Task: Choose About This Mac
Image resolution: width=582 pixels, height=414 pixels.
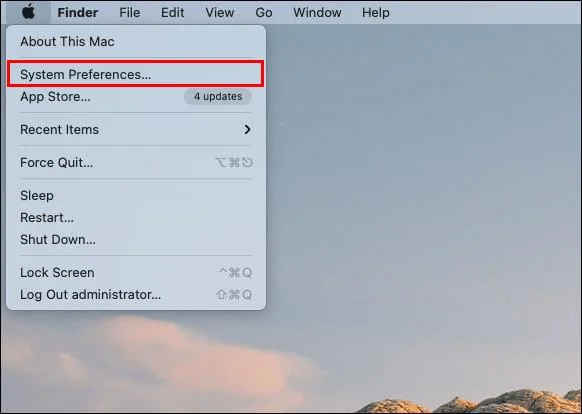Action: point(136,42)
